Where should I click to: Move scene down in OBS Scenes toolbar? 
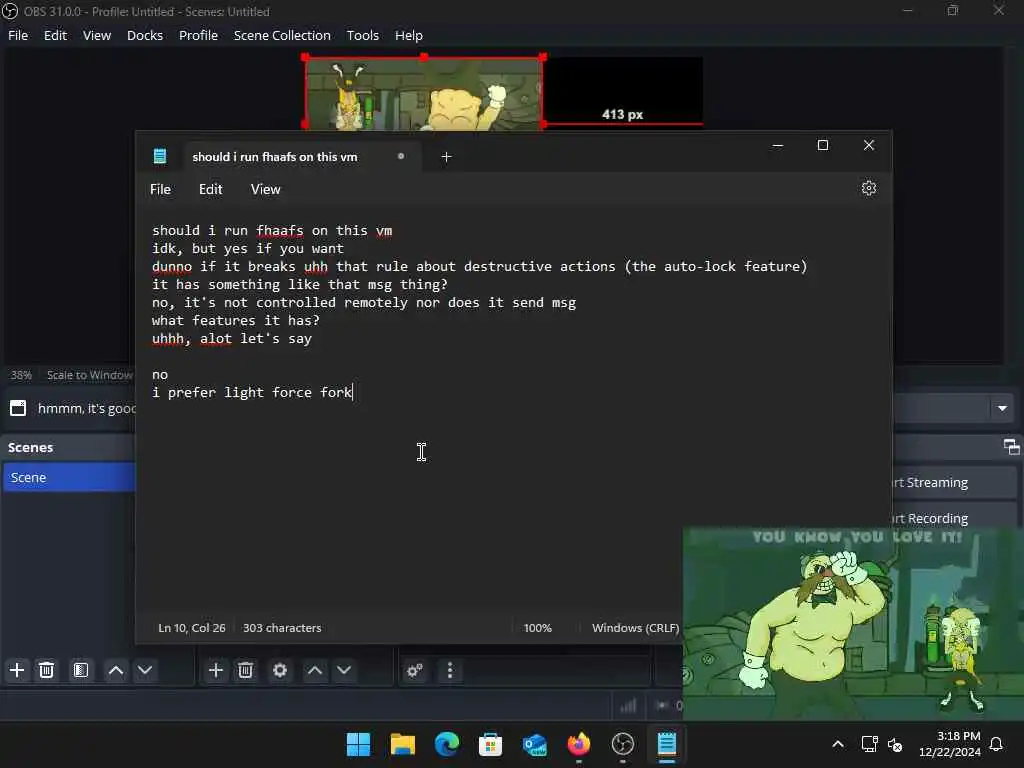pyautogui.click(x=145, y=670)
